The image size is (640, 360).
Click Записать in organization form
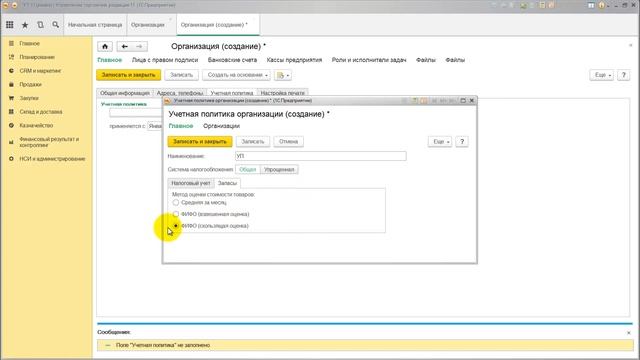[181, 75]
